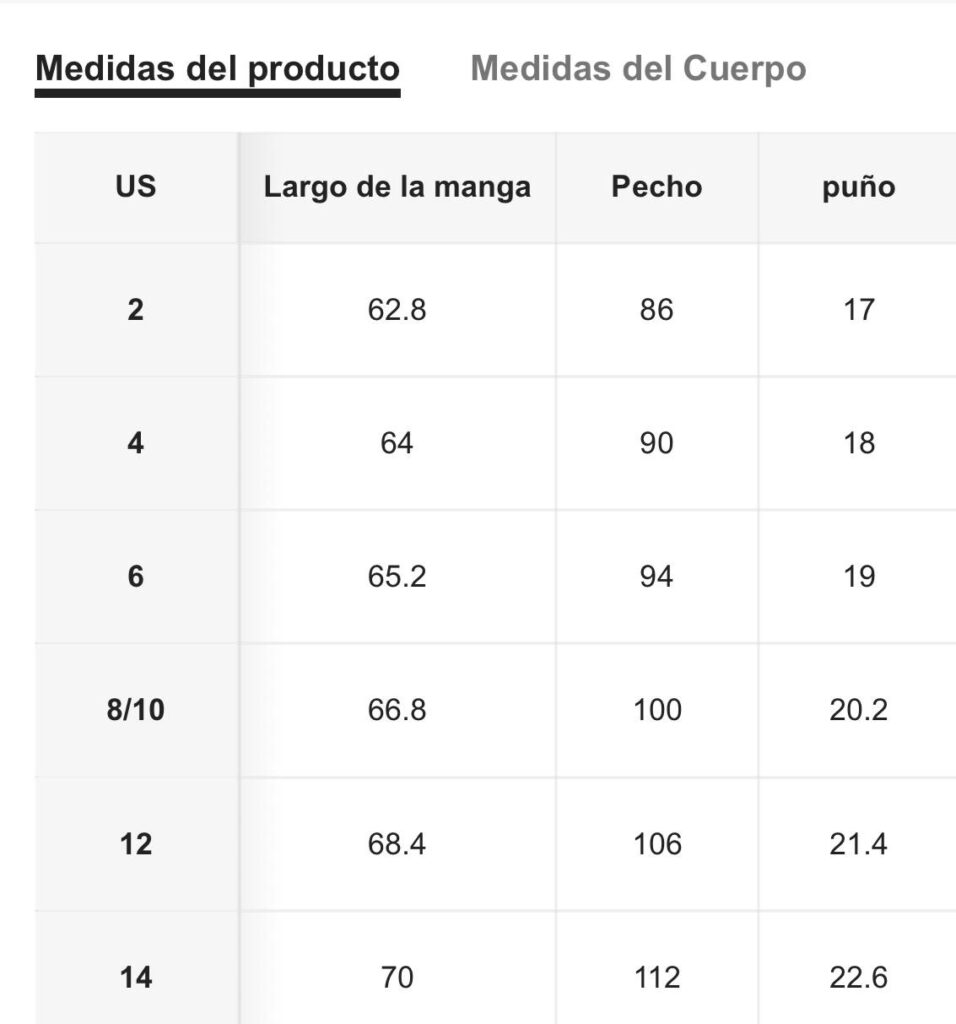Click sleeve length value 68.4
This screenshot has height=1024, width=956.
(396, 844)
